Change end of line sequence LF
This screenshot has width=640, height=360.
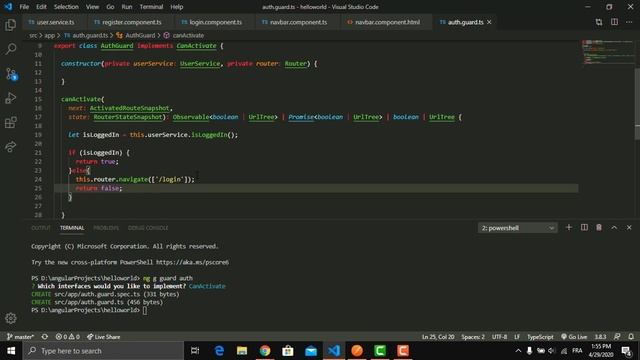click(x=517, y=337)
